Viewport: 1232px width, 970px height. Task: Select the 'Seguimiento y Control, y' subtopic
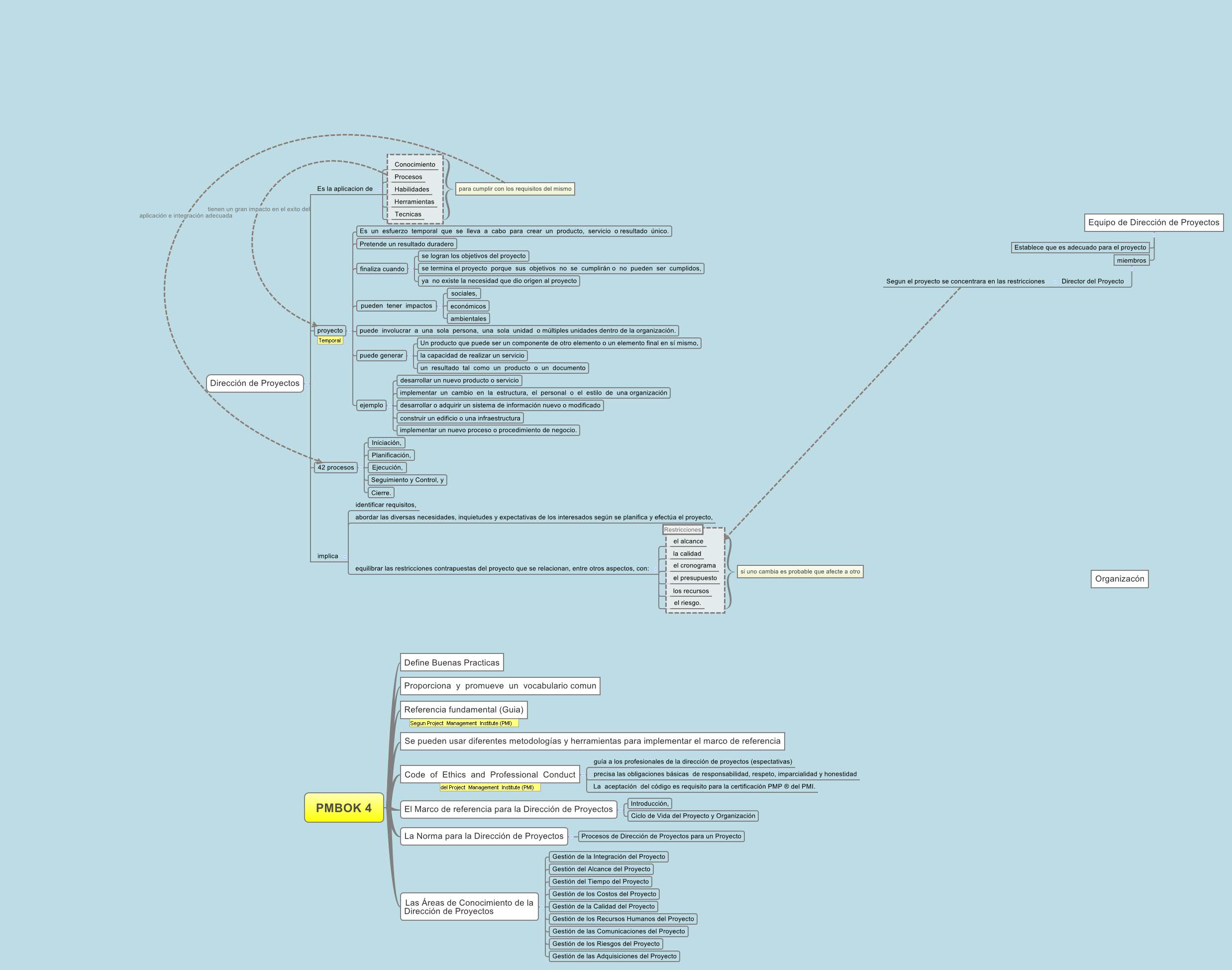(x=407, y=480)
